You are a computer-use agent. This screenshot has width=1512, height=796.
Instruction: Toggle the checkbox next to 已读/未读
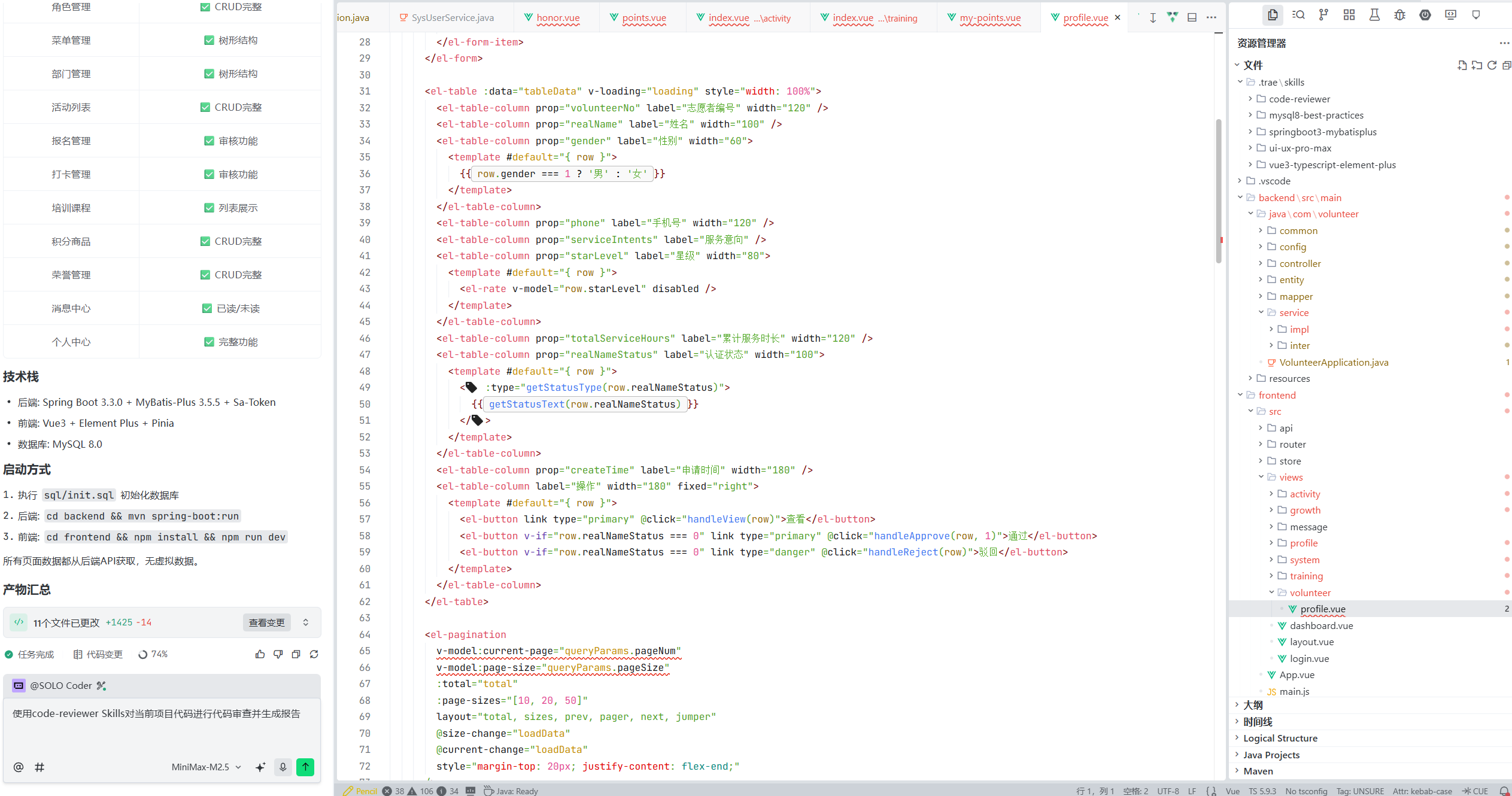(207, 308)
